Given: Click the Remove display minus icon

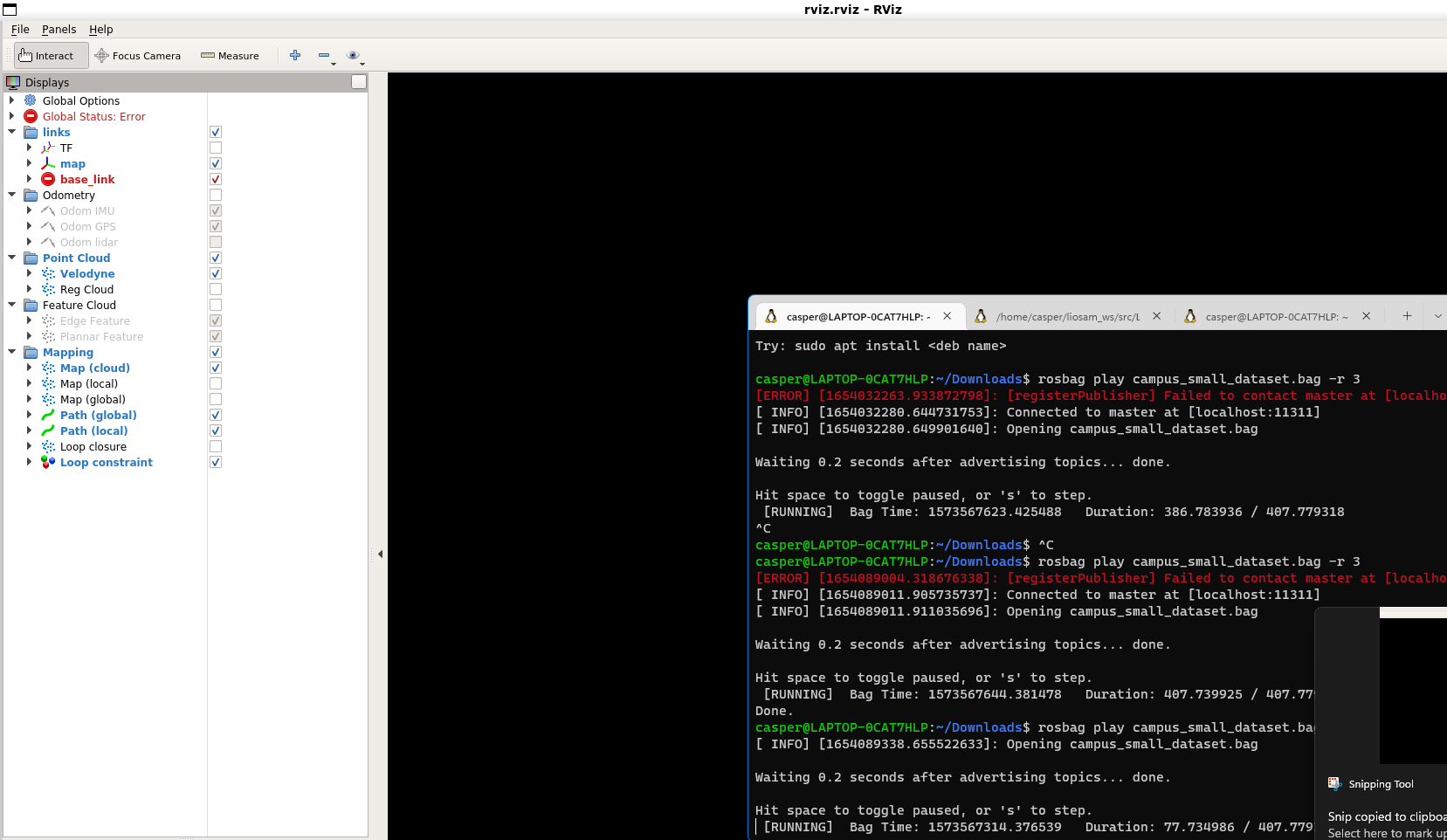Looking at the screenshot, I should [x=324, y=55].
